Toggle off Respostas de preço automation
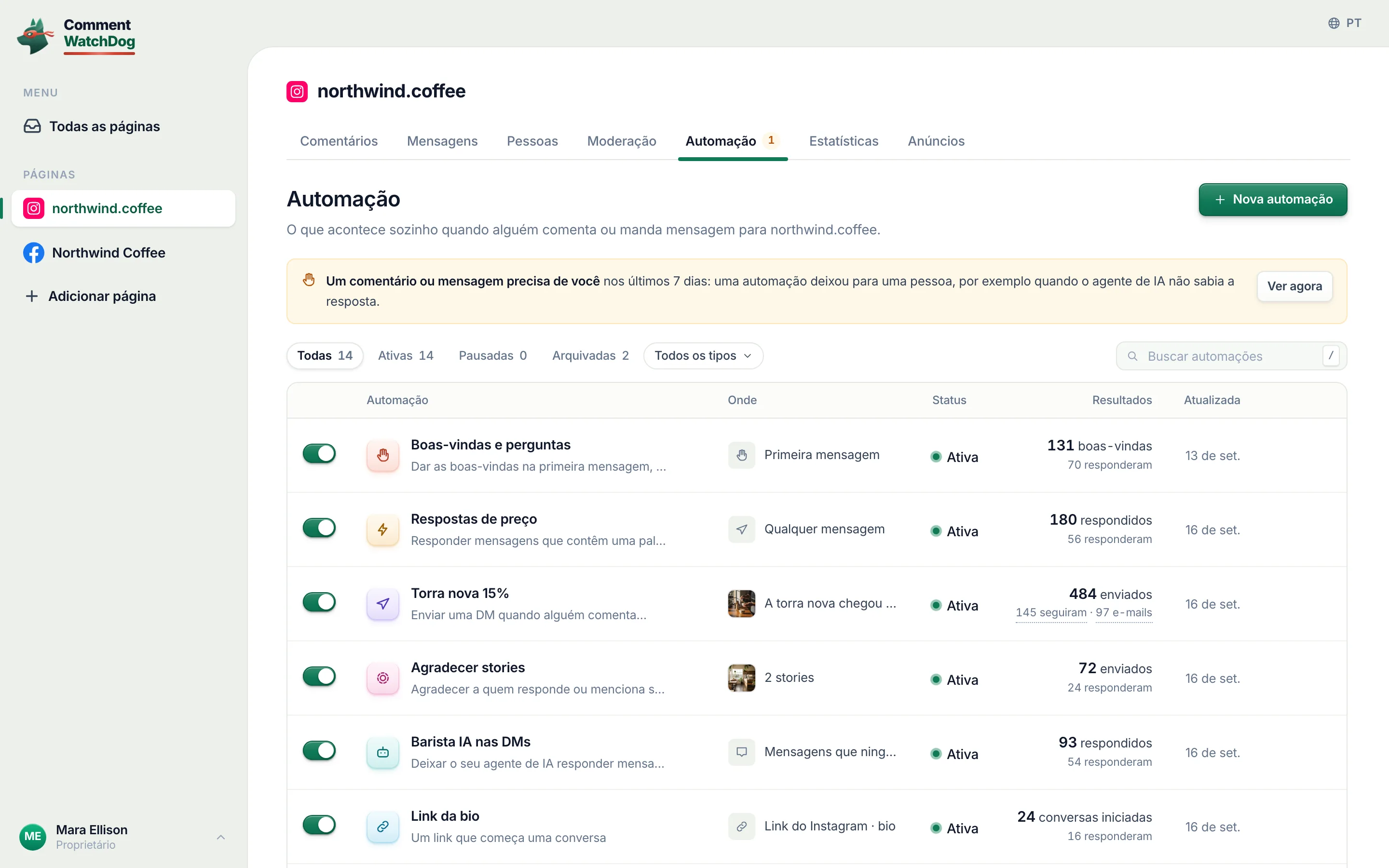This screenshot has width=1389, height=868. click(x=319, y=528)
